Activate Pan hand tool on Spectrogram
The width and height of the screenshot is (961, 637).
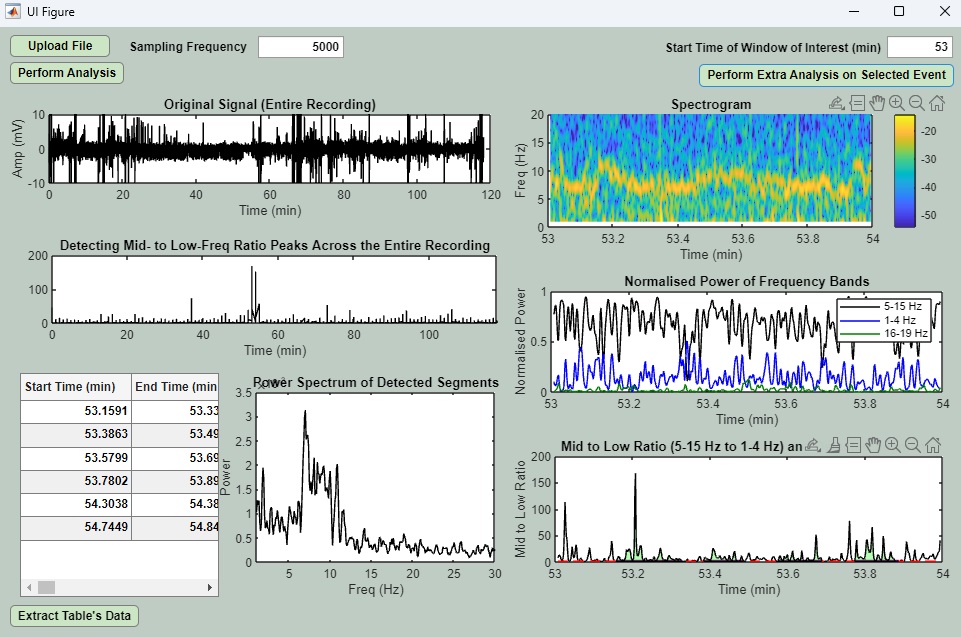point(877,103)
